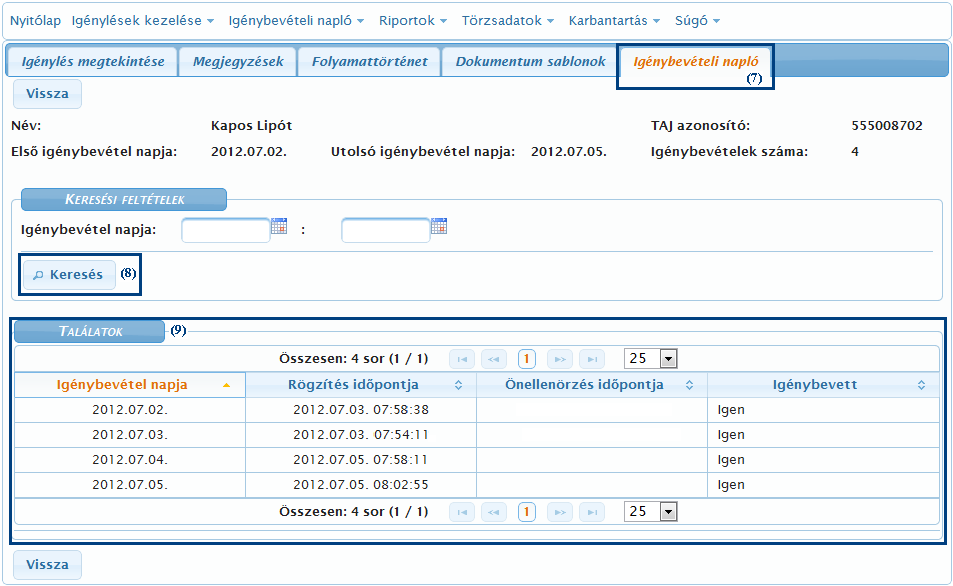Go to Nyitólap home page
This screenshot has height=586, width=953.
[x=35, y=21]
